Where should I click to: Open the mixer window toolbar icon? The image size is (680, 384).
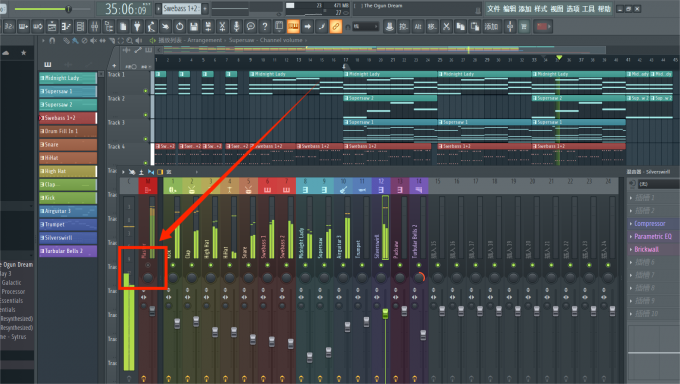click(95, 27)
